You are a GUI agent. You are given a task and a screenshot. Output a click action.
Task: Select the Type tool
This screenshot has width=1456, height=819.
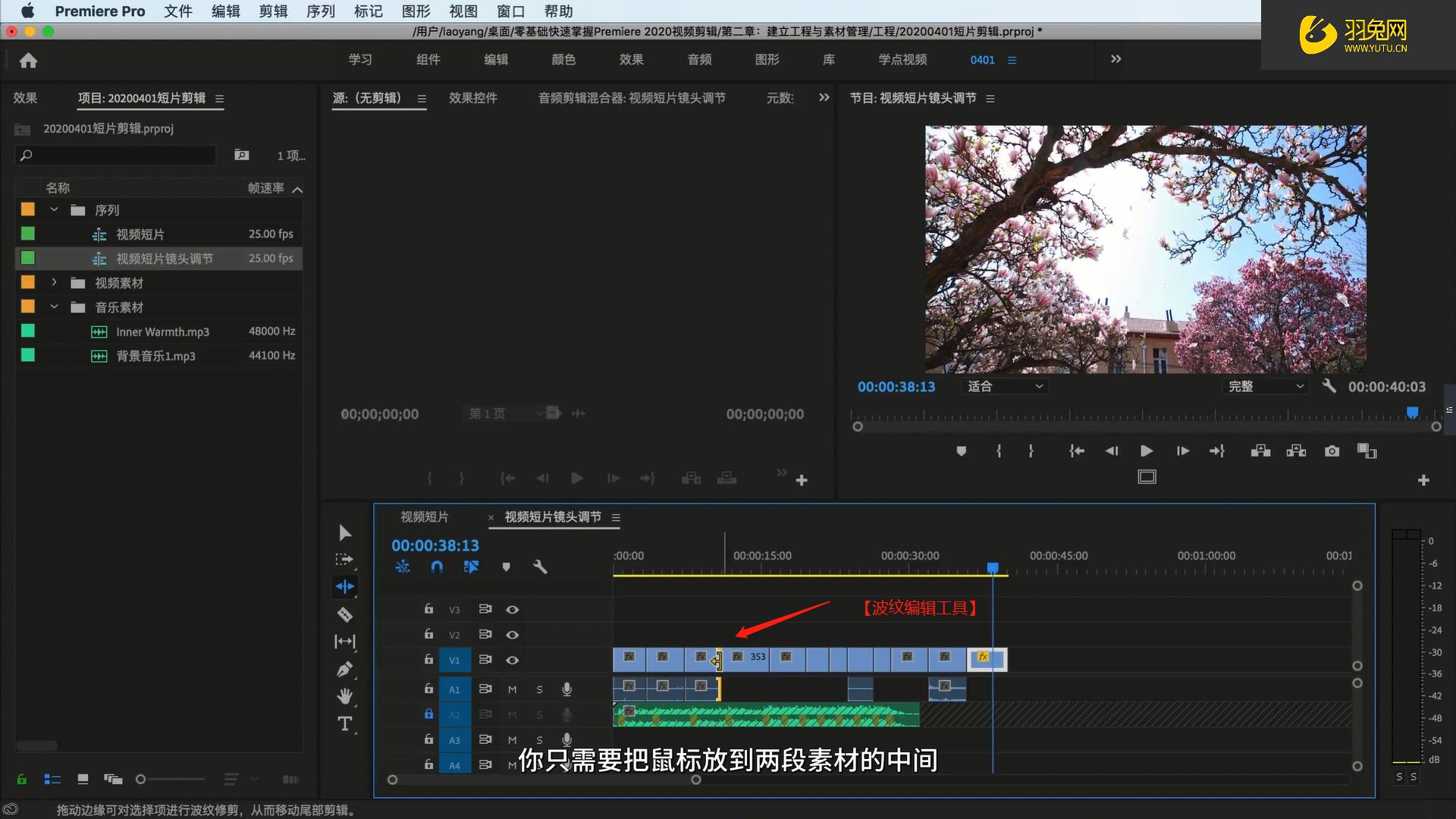pos(344,723)
